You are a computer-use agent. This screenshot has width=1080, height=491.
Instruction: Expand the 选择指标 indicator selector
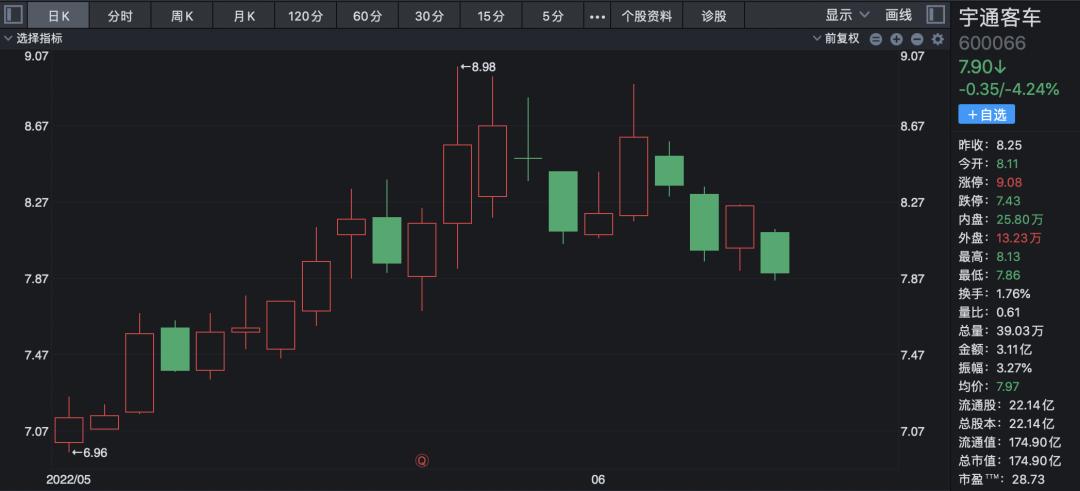(34, 39)
